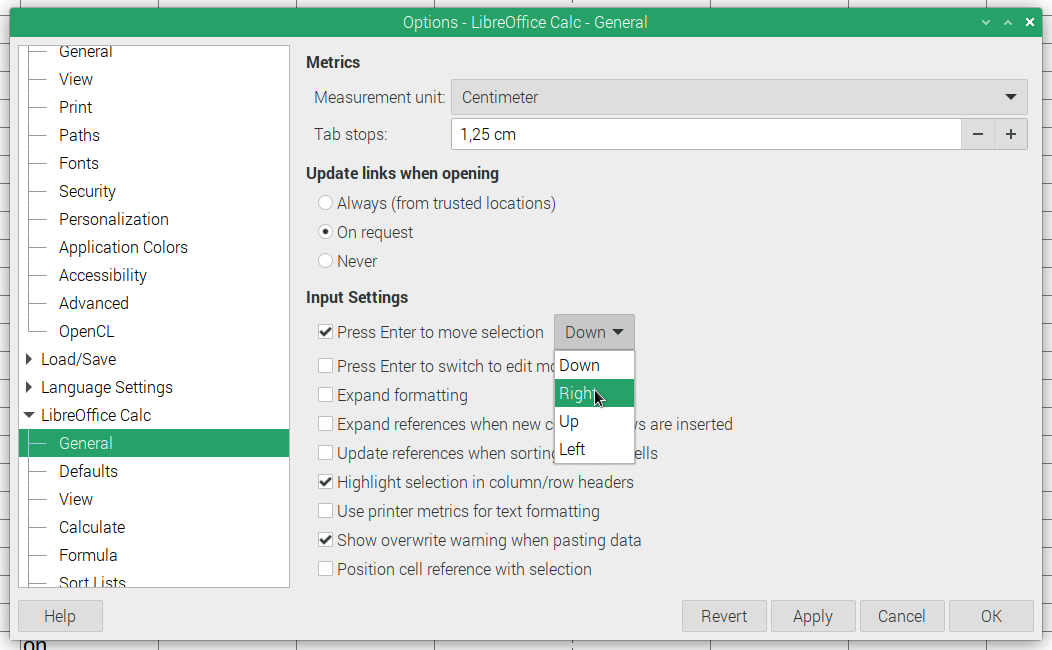Click the Revert button

tap(724, 616)
